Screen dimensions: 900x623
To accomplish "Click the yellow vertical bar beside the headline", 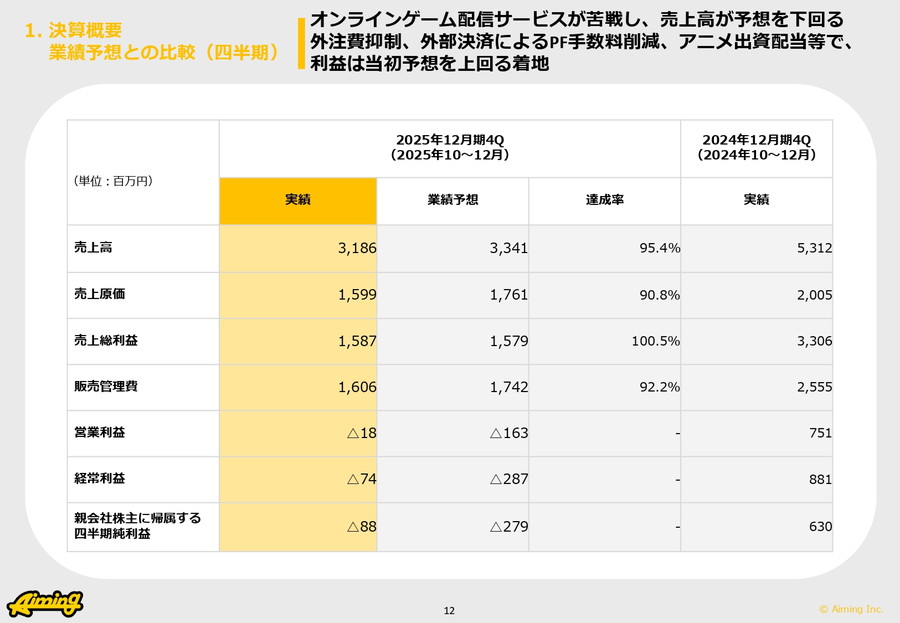I will (x=301, y=45).
